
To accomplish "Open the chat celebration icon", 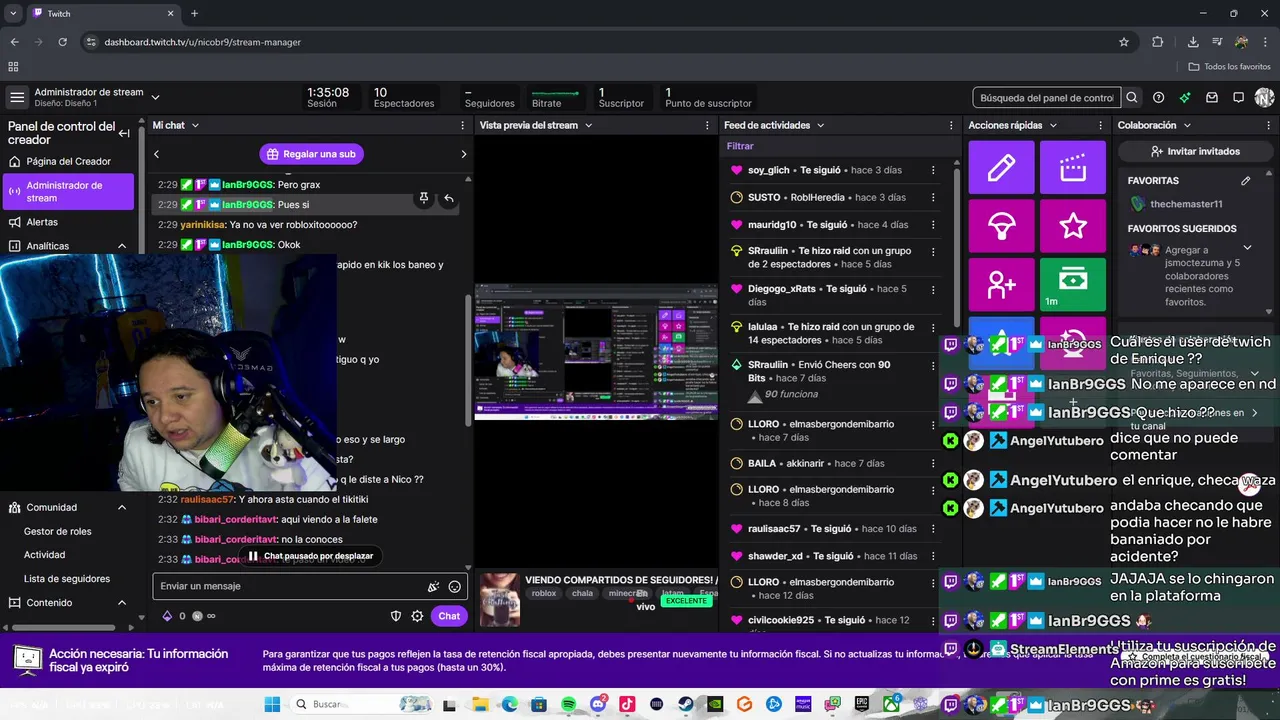I will pyautogui.click(x=433, y=587).
